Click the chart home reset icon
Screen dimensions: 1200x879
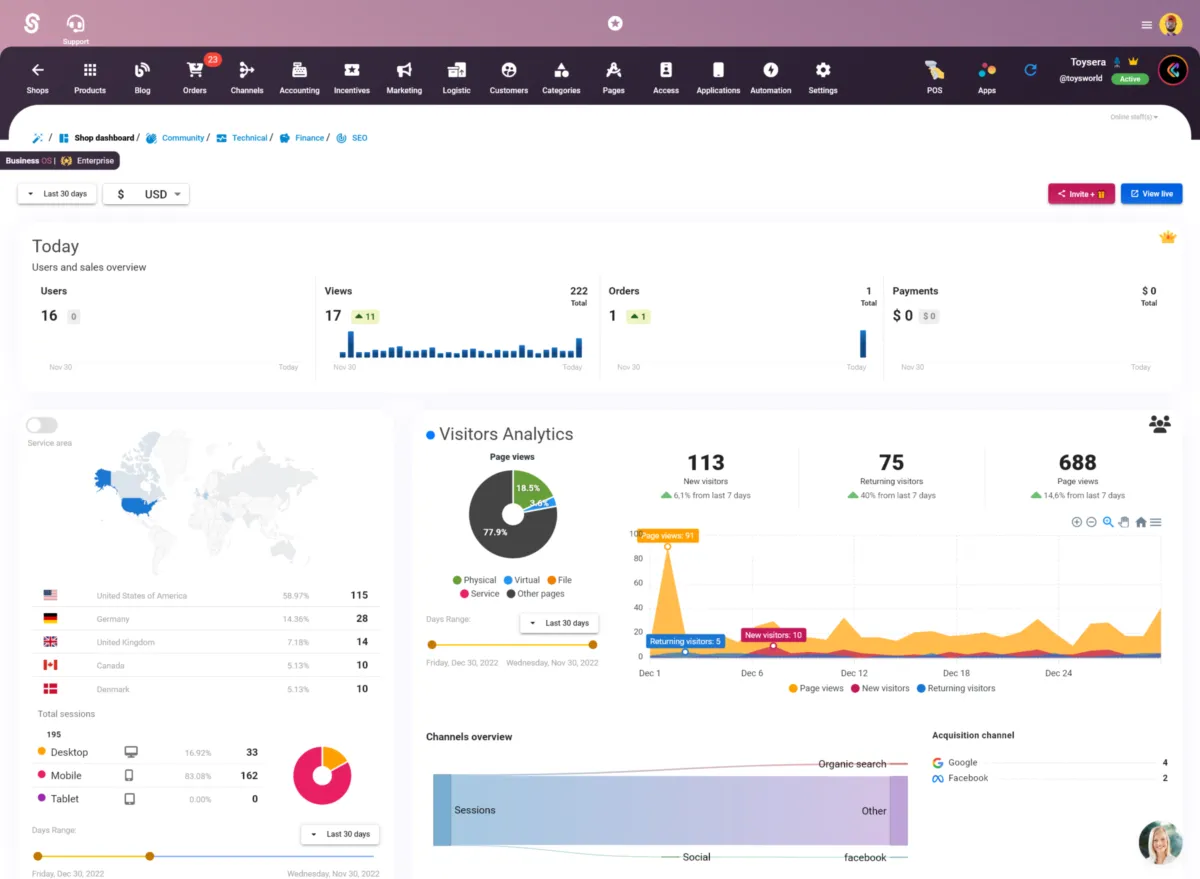tap(1141, 522)
